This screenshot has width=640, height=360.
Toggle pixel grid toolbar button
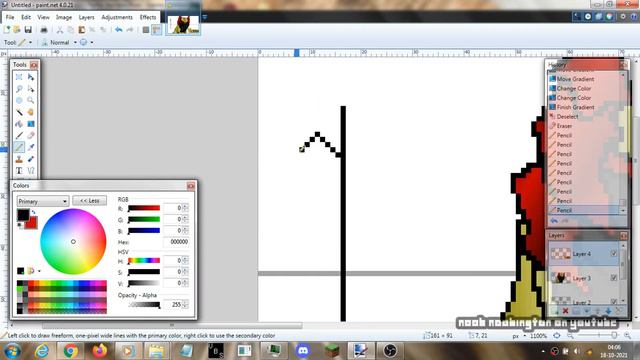[x=146, y=30]
